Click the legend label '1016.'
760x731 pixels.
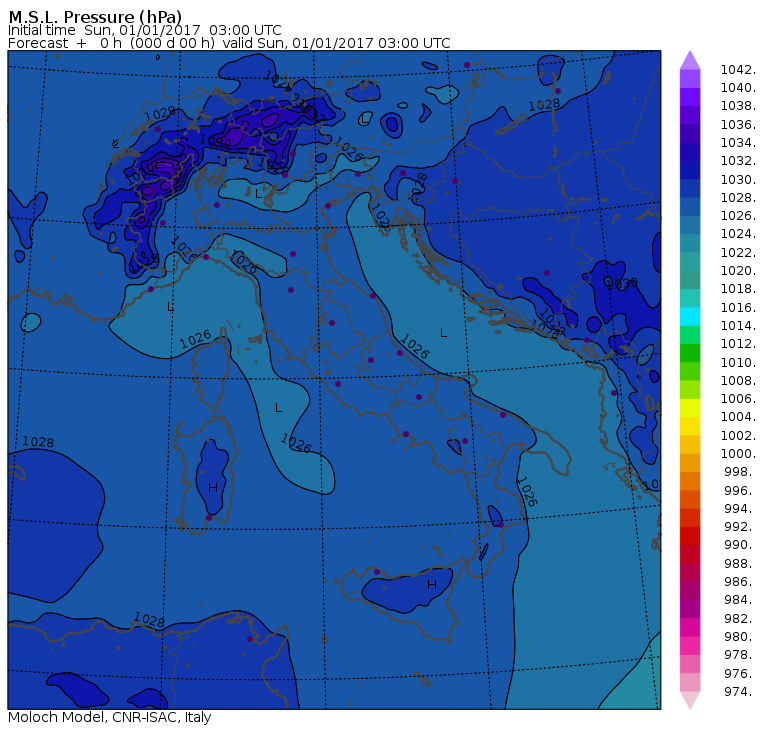tap(738, 307)
